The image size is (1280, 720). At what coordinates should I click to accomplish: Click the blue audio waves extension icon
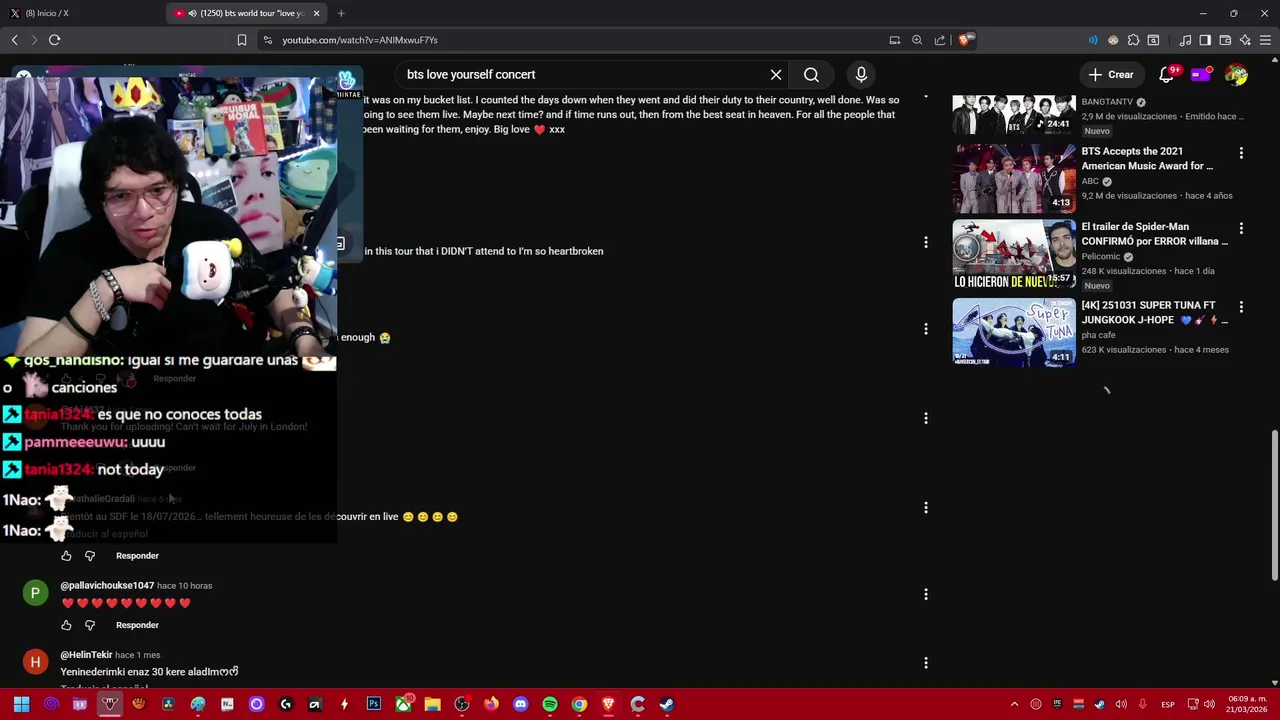(1093, 40)
